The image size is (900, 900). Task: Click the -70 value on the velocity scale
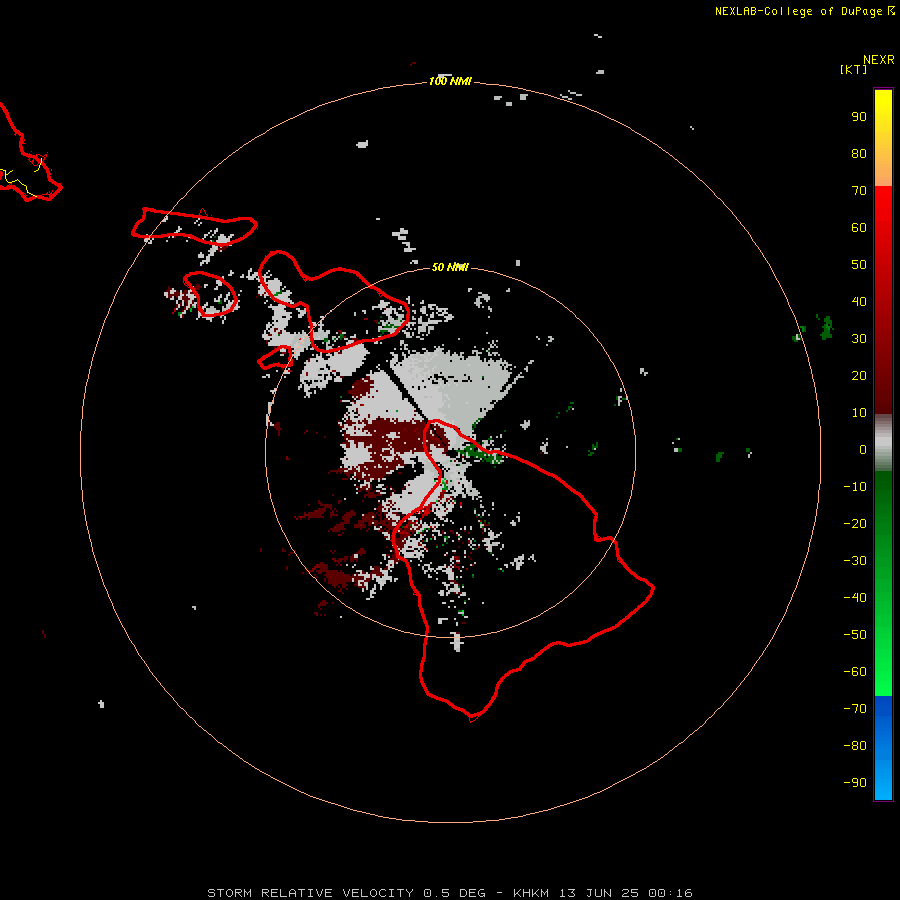855,709
